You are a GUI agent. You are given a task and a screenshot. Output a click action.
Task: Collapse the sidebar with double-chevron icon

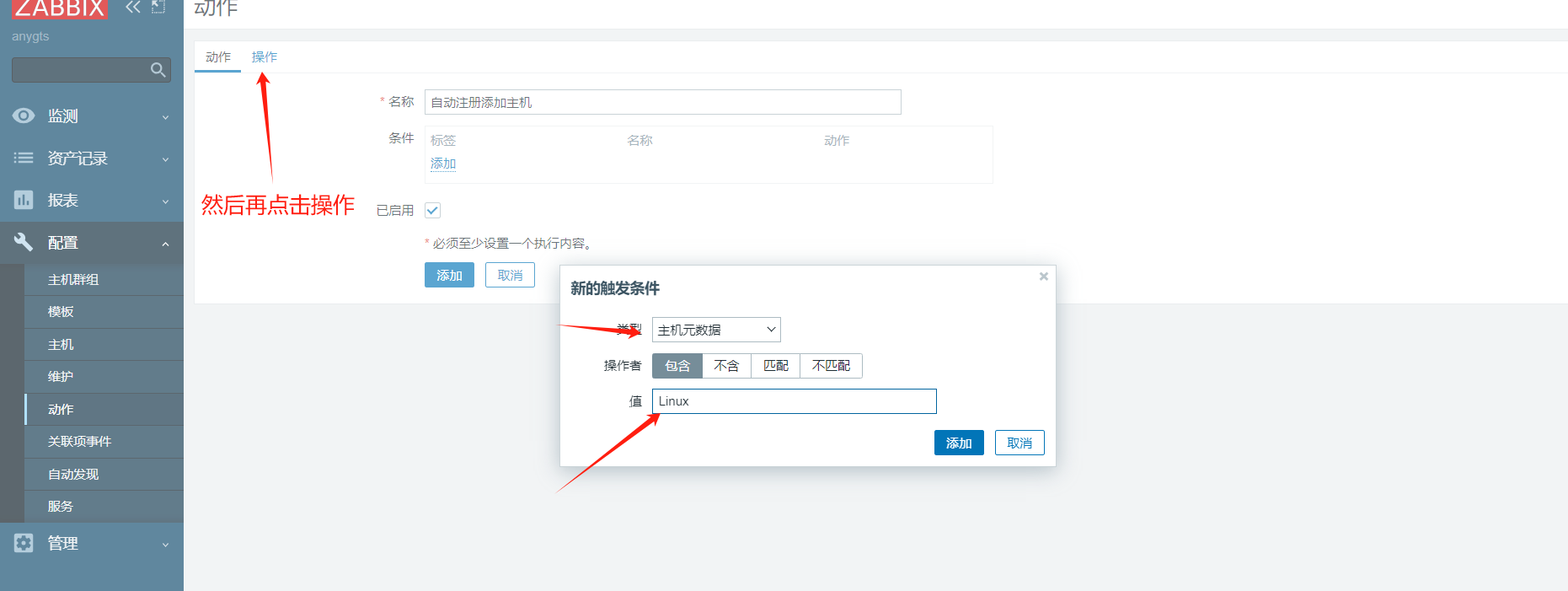tap(132, 8)
